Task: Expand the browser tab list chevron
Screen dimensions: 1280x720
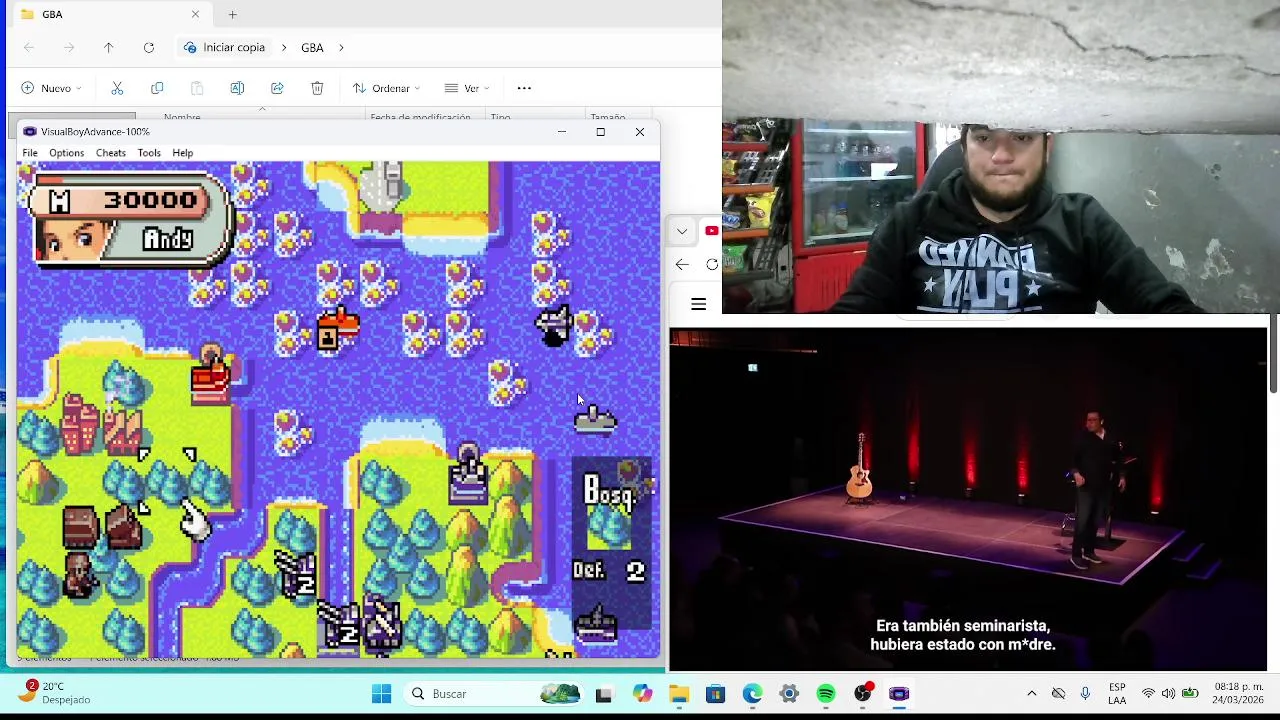Action: tap(682, 231)
